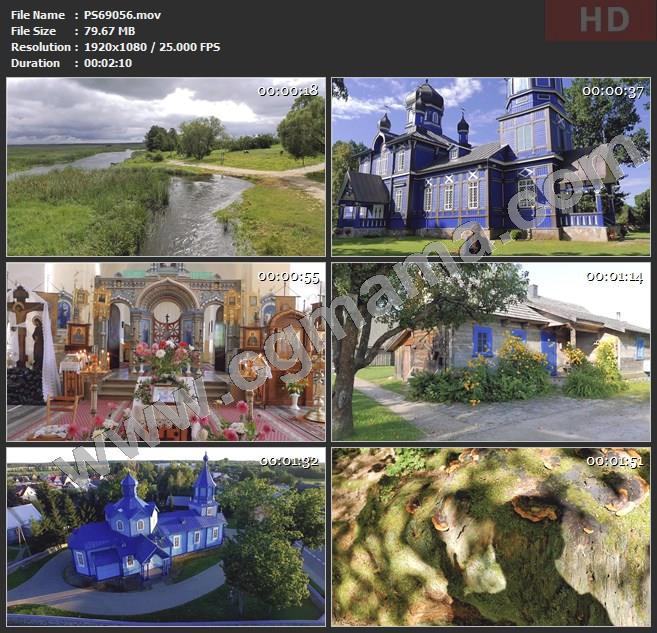Screen dimensions: 657x633
Task: Click the 00:00:37 timestamp
Action: (x=612, y=91)
